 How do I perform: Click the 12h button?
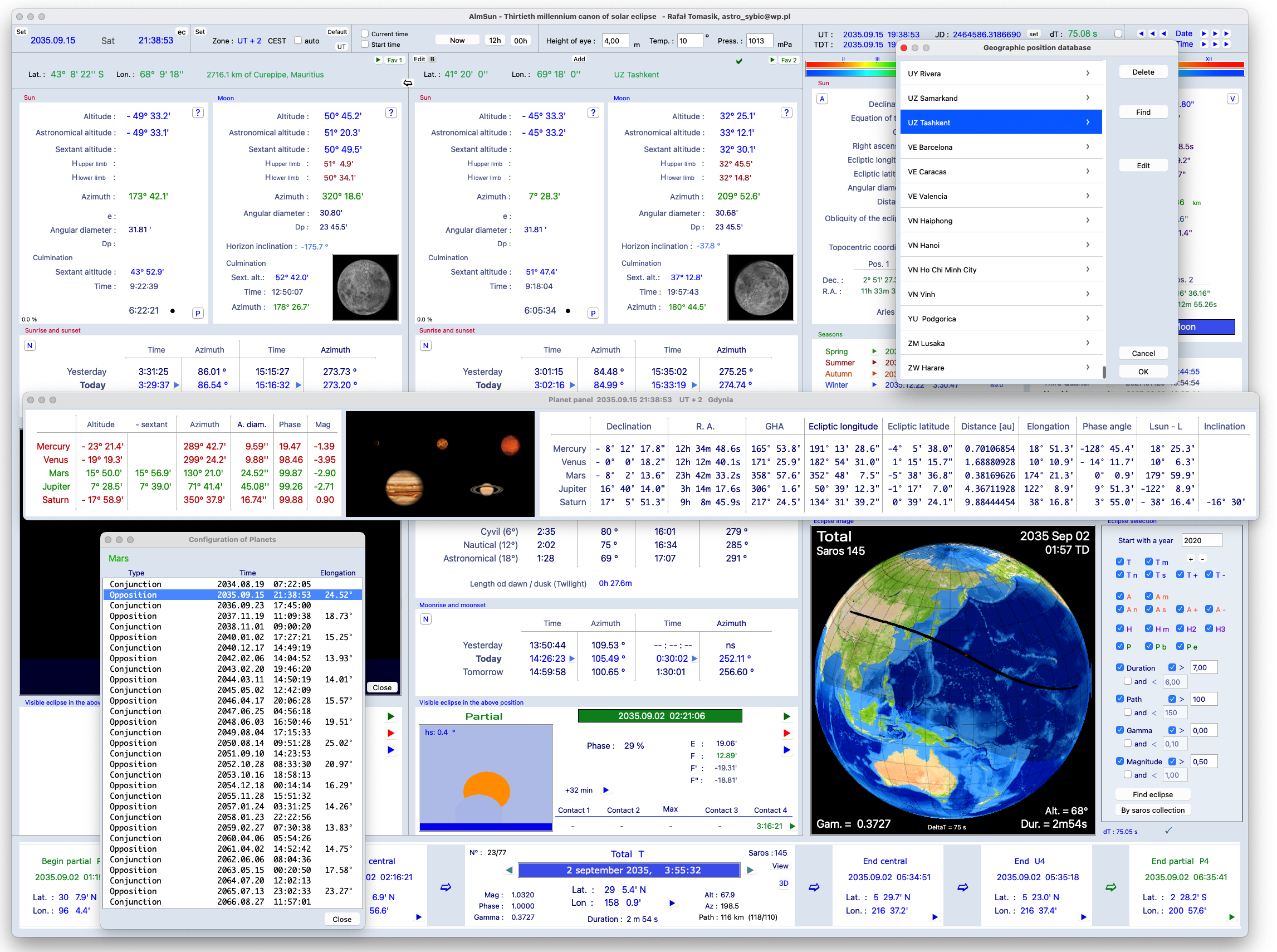click(495, 40)
